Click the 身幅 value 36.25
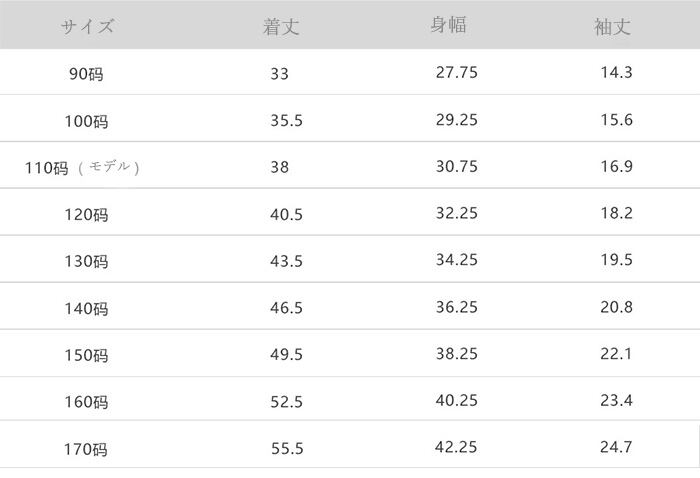700x478 pixels. [456, 307]
